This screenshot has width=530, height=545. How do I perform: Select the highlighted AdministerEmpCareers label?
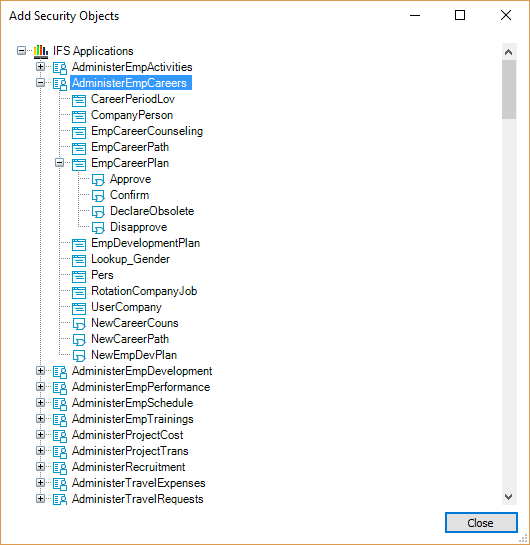click(x=131, y=83)
